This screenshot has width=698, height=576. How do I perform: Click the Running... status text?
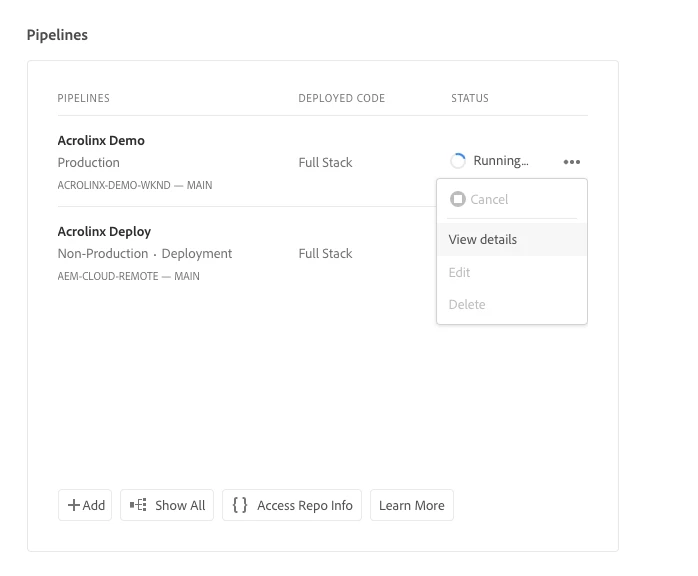coord(501,161)
